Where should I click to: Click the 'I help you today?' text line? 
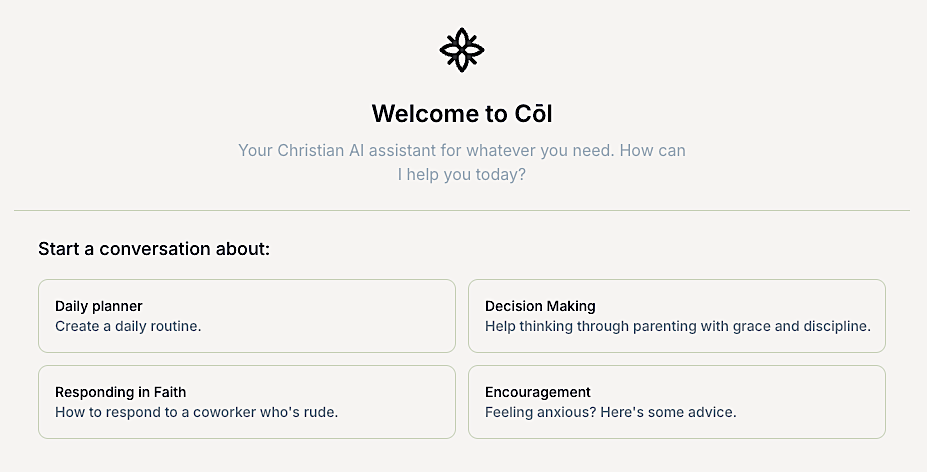point(462,174)
